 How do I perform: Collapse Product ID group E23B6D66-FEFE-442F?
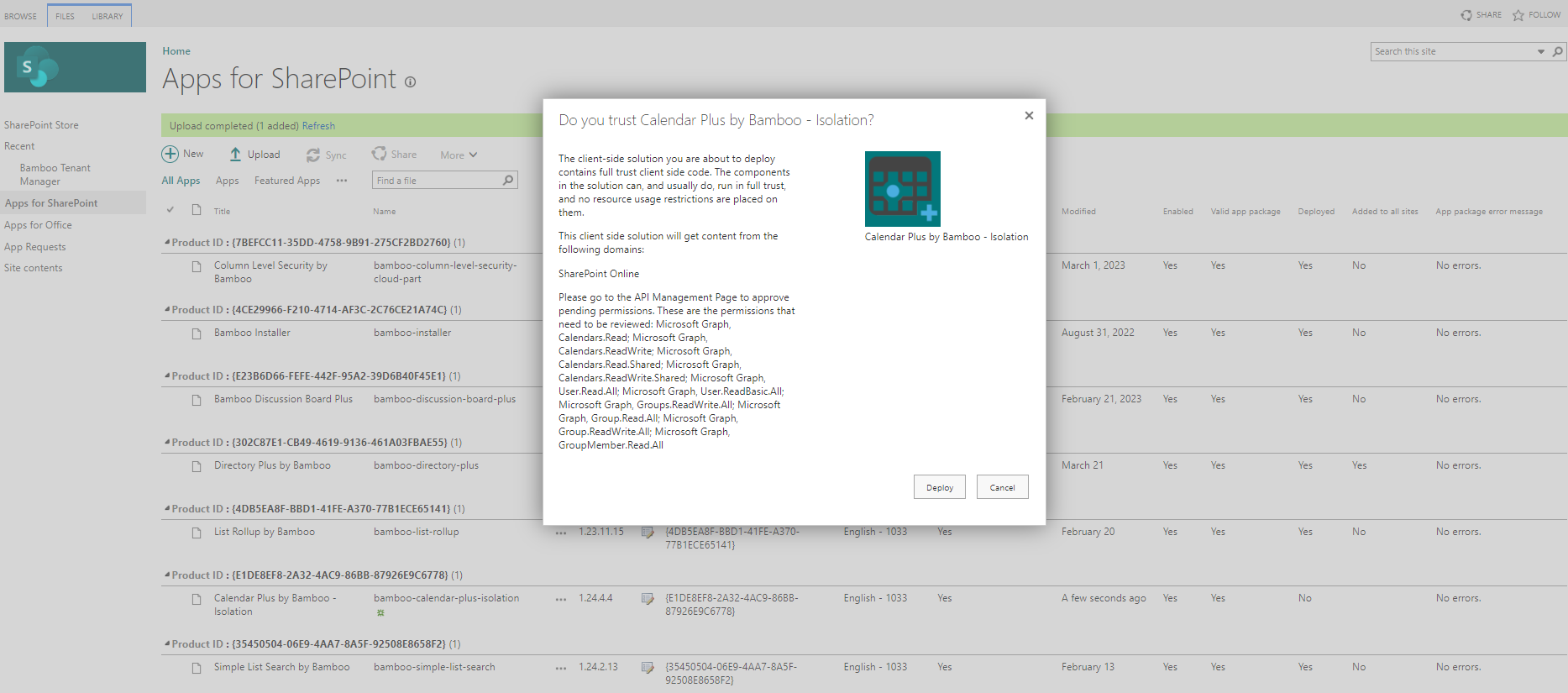click(x=167, y=376)
